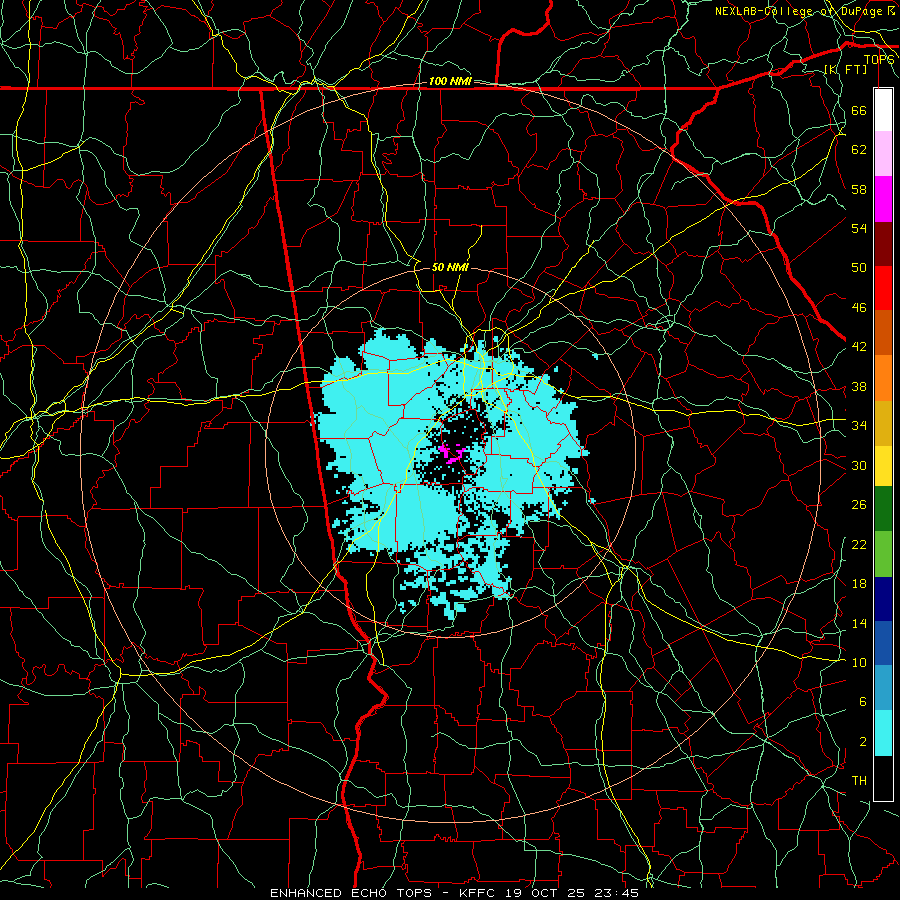The height and width of the screenshot is (900, 900).
Task: Pick the cyan legend color band
Action: click(883, 733)
